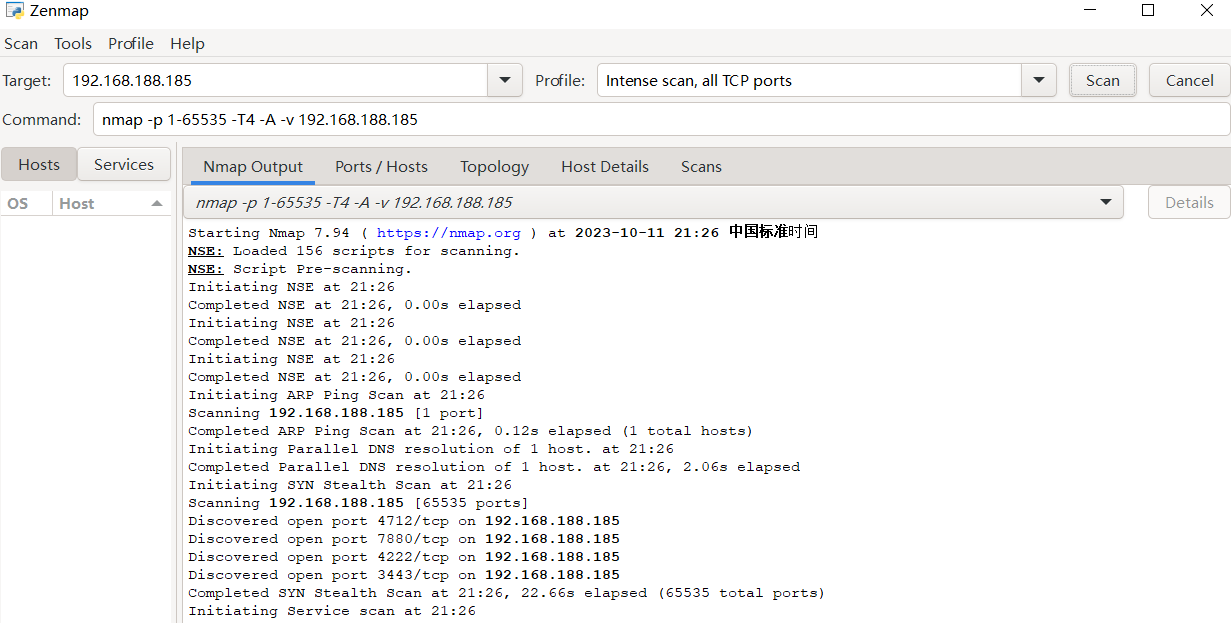The width and height of the screenshot is (1231, 623).
Task: Expand the Profile dropdown arrow
Action: [1039, 80]
